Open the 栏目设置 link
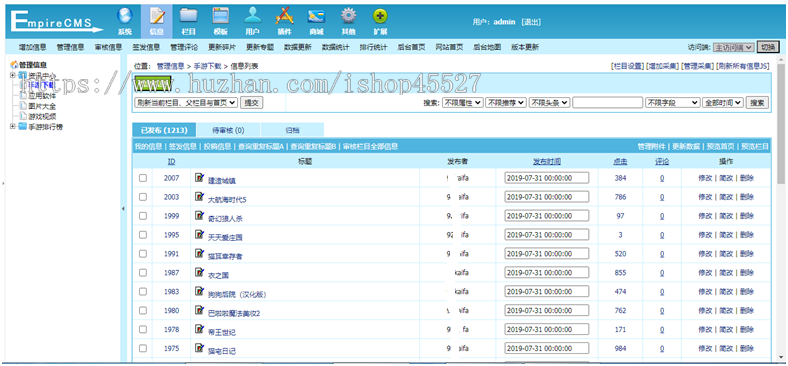The width and height of the screenshot is (788, 366). [627, 66]
